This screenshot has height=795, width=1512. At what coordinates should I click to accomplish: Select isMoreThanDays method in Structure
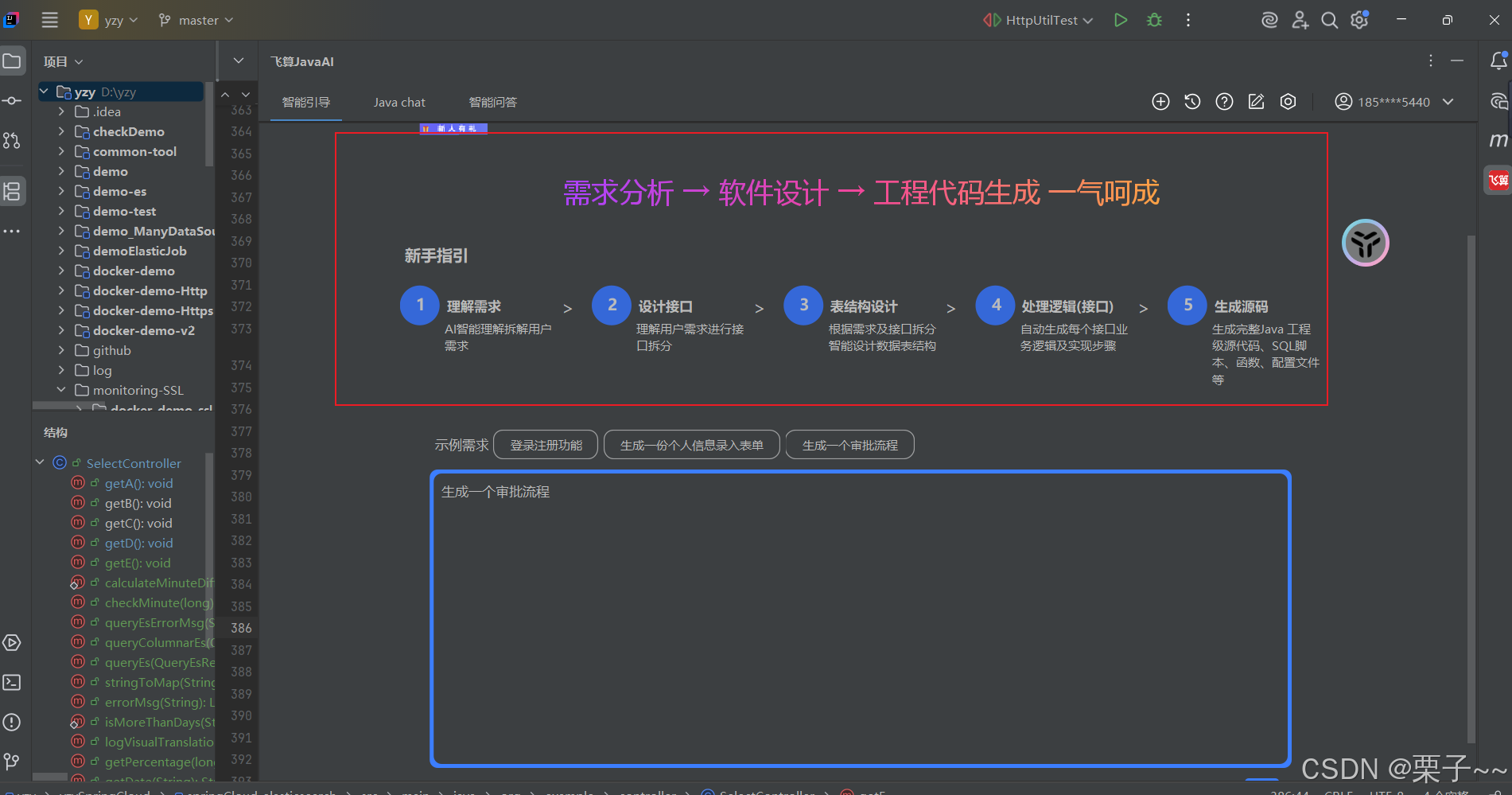(159, 722)
